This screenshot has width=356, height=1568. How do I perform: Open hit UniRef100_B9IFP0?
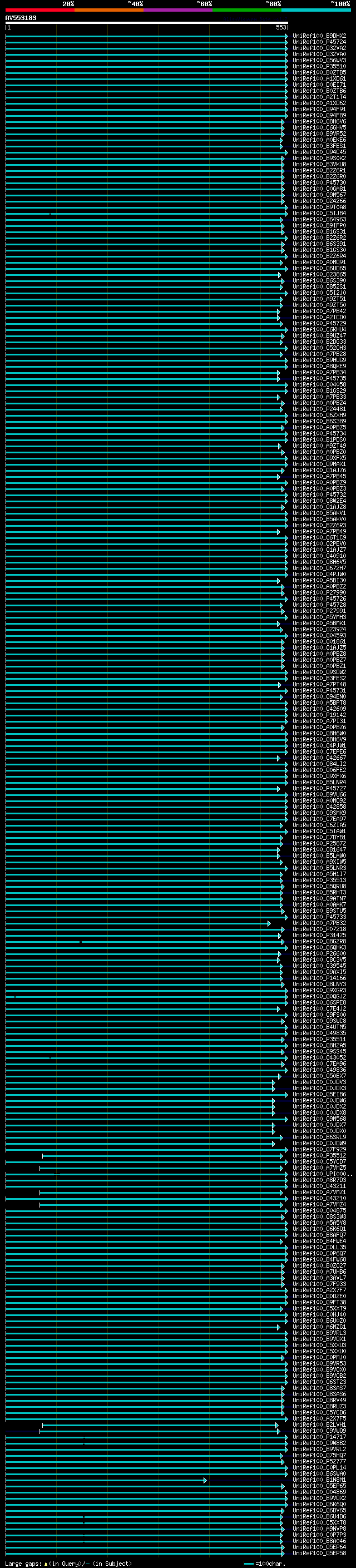click(319, 225)
